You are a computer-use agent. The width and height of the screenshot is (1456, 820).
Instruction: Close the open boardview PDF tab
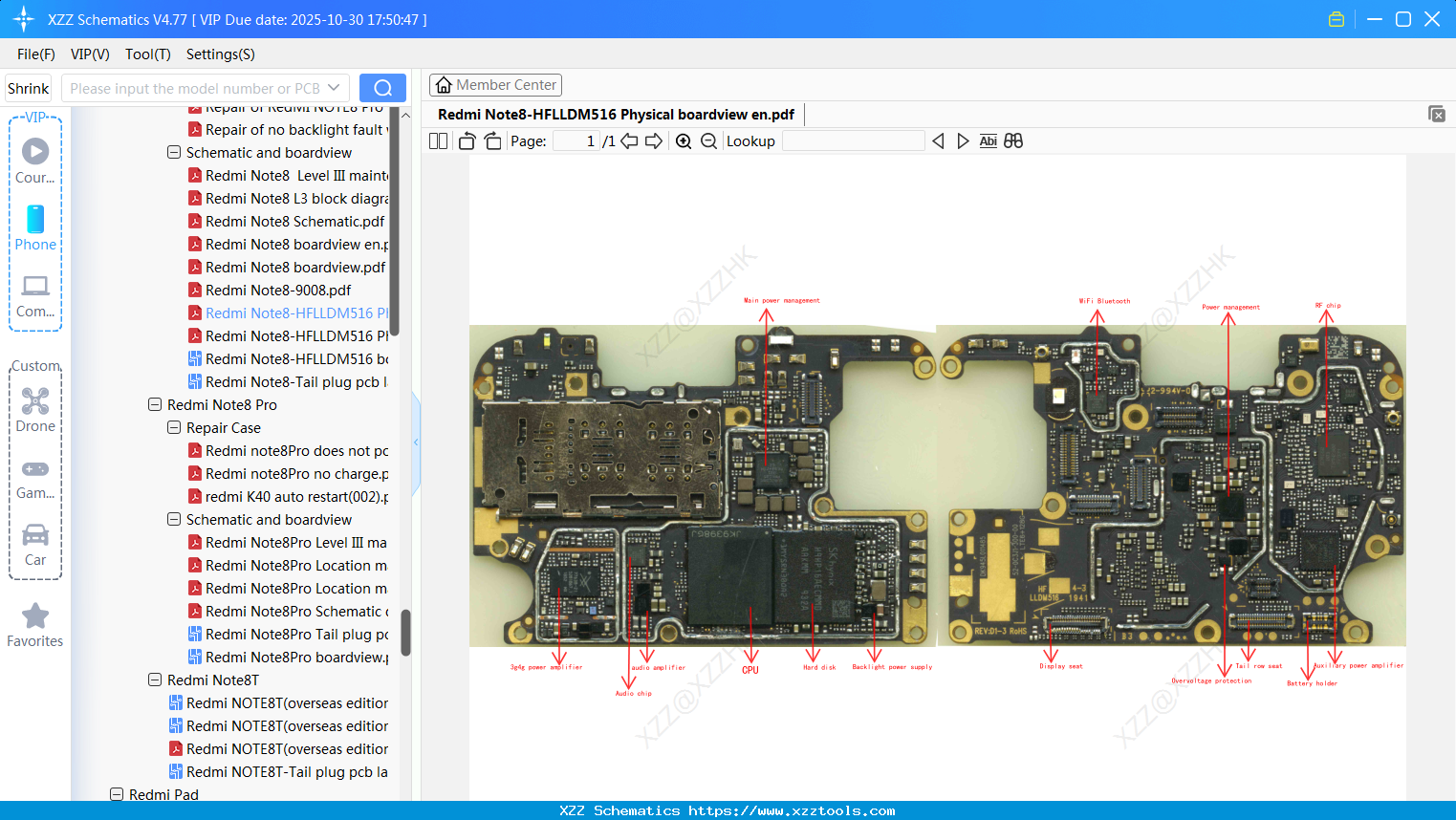tap(1437, 114)
